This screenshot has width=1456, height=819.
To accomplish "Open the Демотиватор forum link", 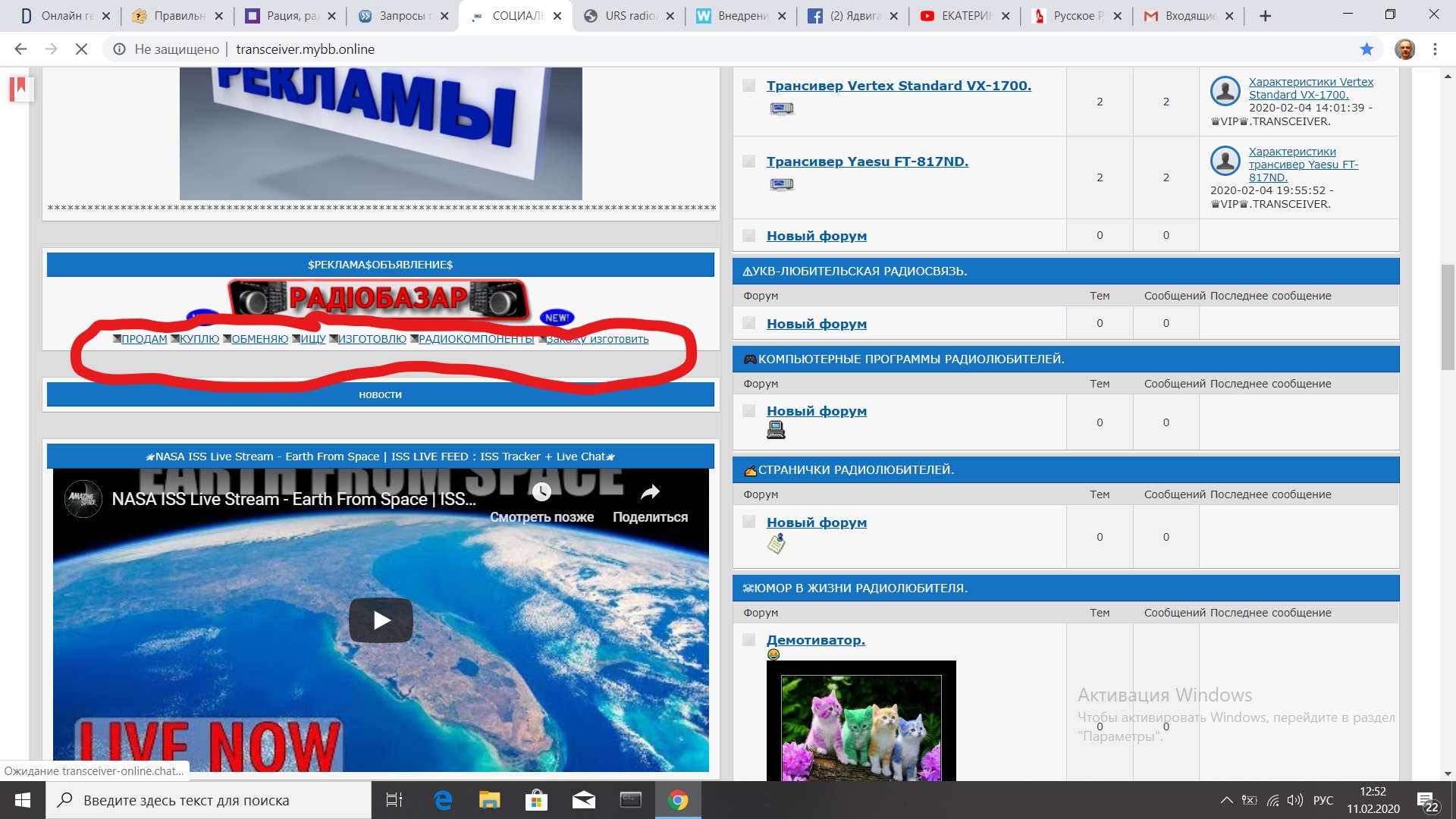I will coord(816,640).
